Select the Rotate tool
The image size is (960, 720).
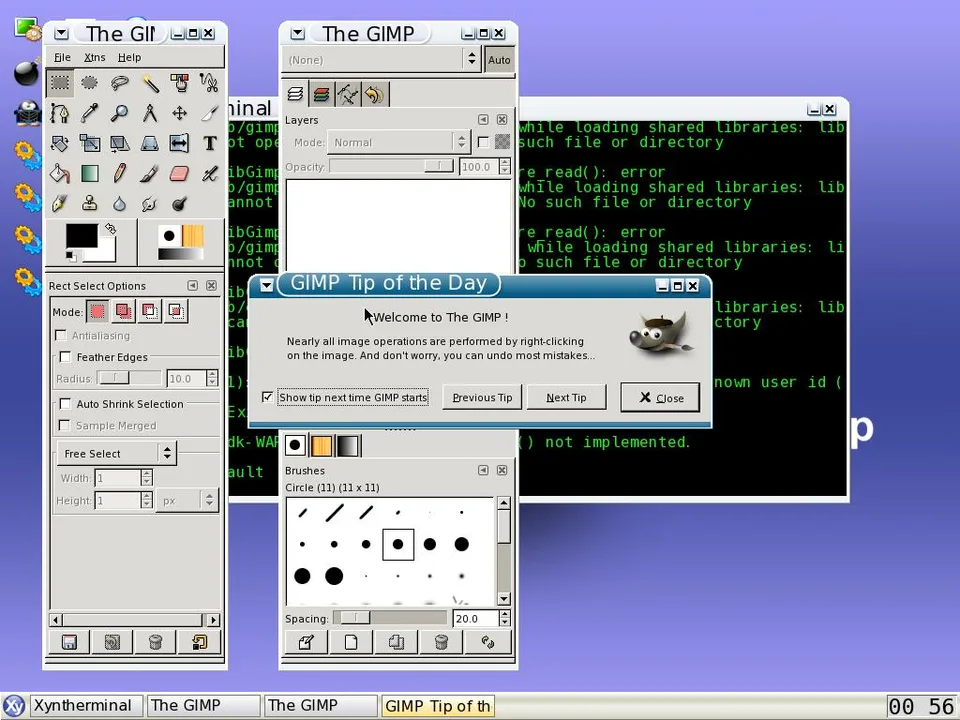(60, 143)
